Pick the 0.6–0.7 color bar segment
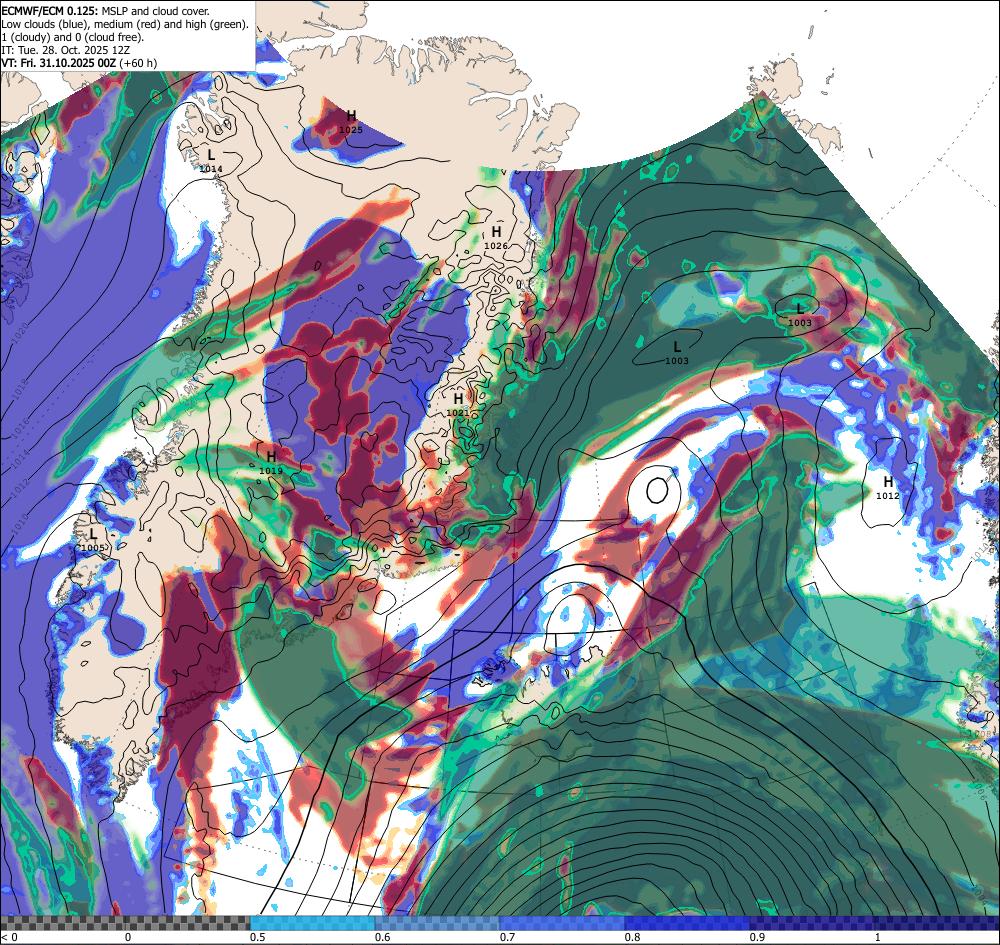The height and width of the screenshot is (945, 1000). (438, 923)
